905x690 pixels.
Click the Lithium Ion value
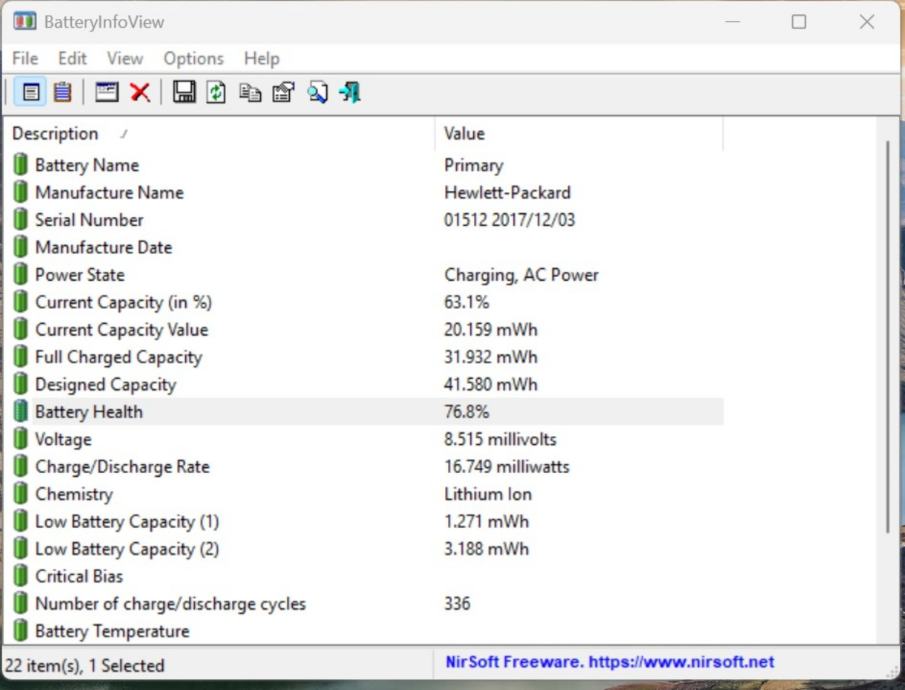488,494
